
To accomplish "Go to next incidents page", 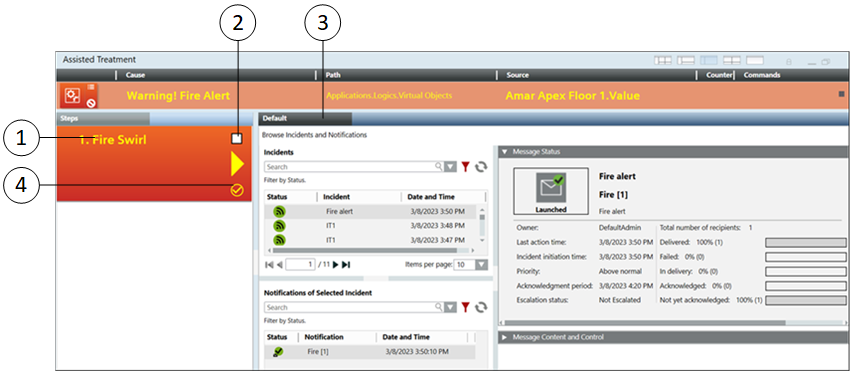I will 336,265.
